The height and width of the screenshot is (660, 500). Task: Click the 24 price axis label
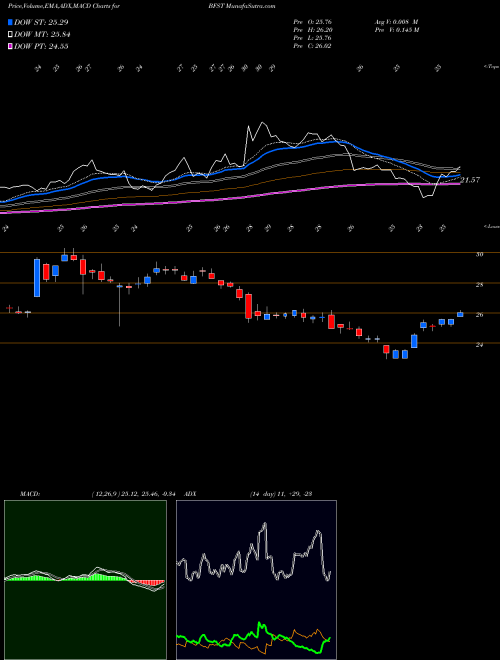(x=479, y=345)
